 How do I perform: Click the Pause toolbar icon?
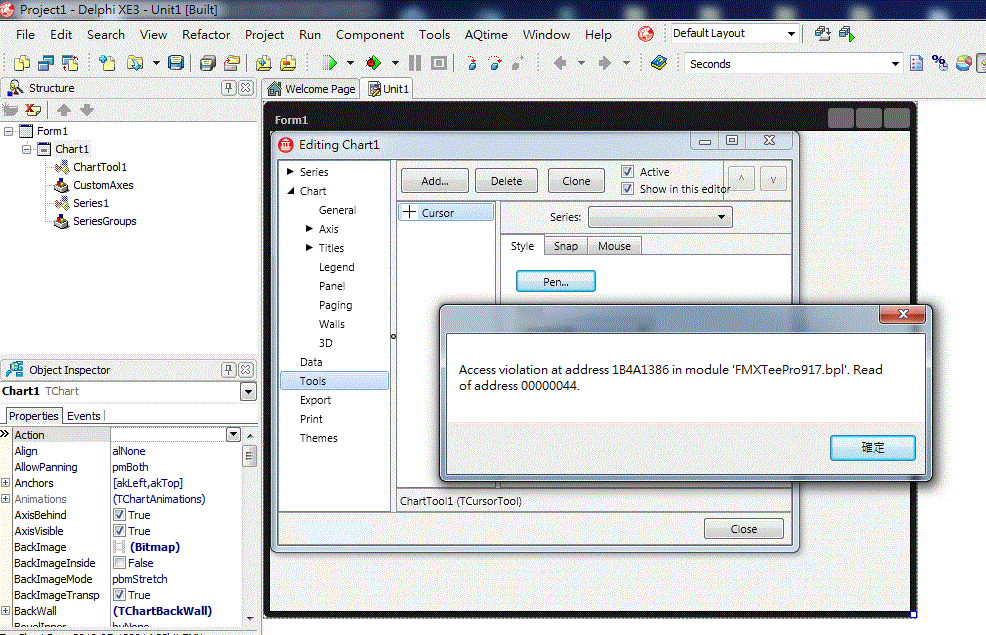click(415, 63)
